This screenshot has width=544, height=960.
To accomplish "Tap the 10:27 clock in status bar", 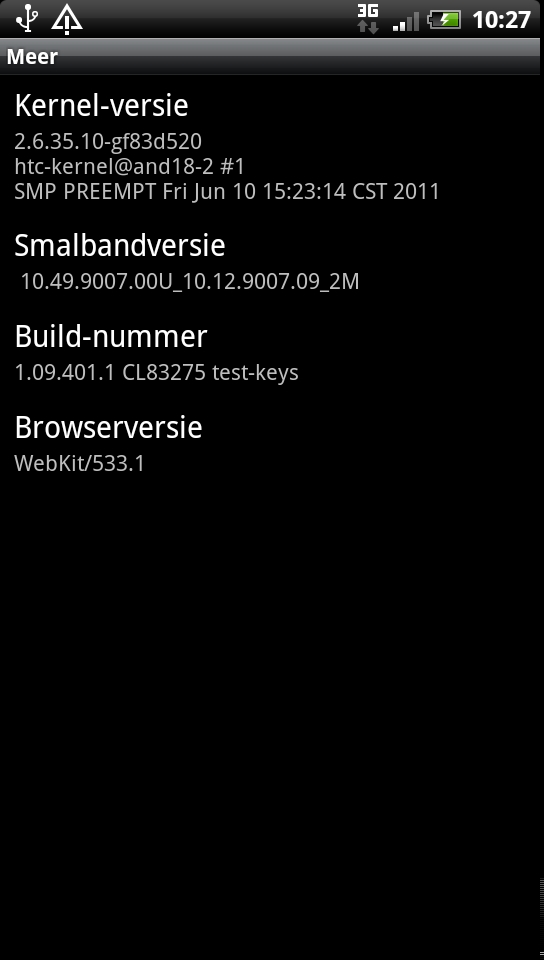I will pos(501,20).
